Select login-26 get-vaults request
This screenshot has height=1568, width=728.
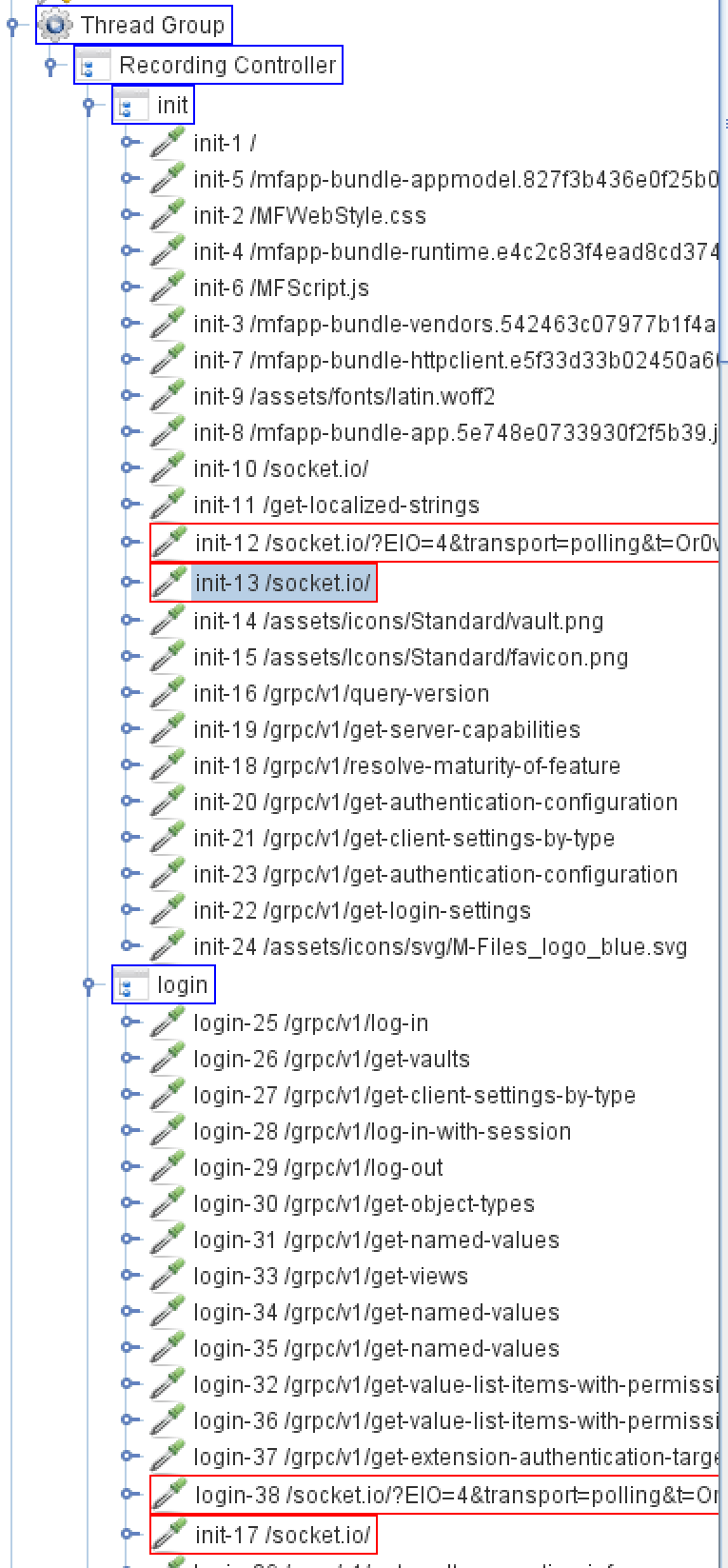pos(331,1059)
